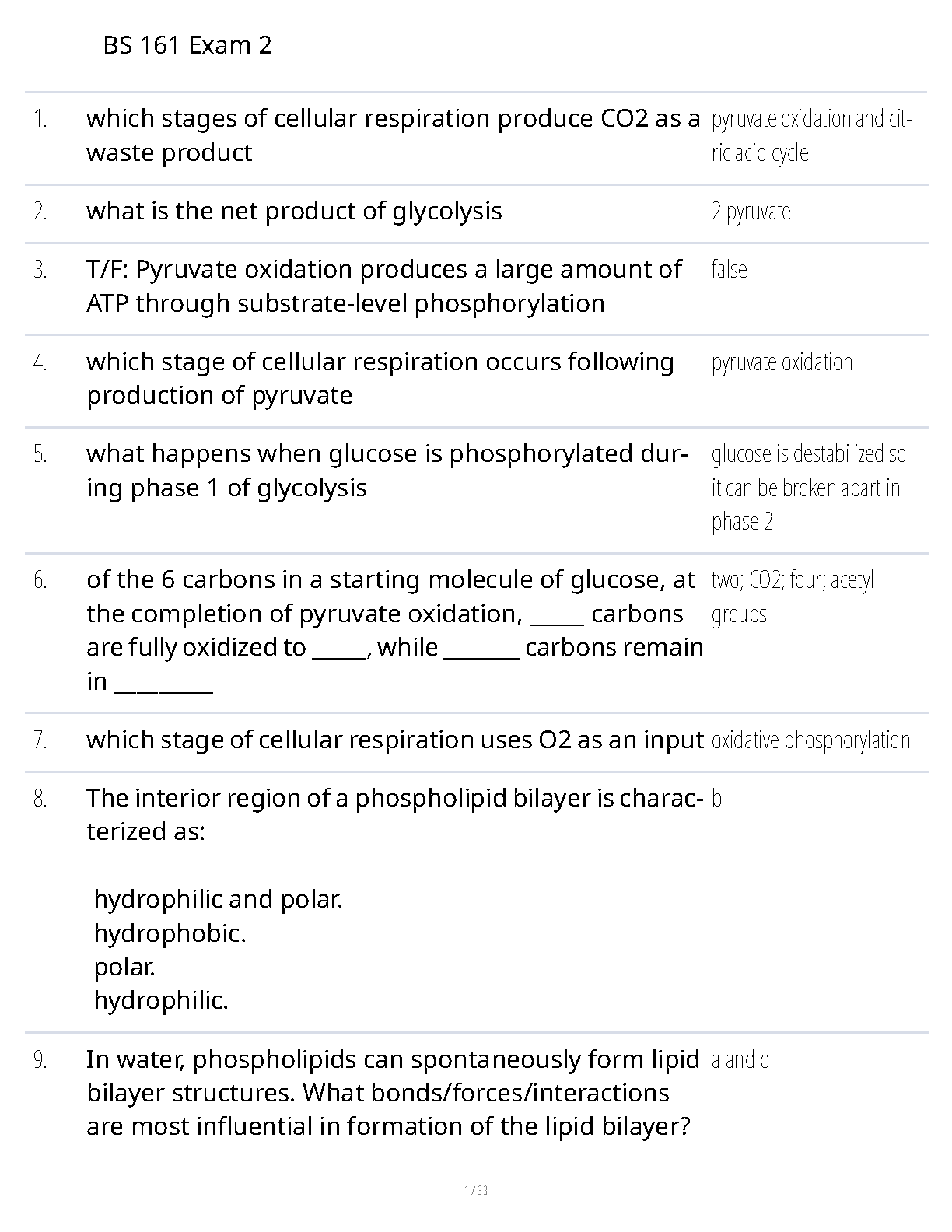Select the T/F pyruvate oxidation question

coord(384,286)
